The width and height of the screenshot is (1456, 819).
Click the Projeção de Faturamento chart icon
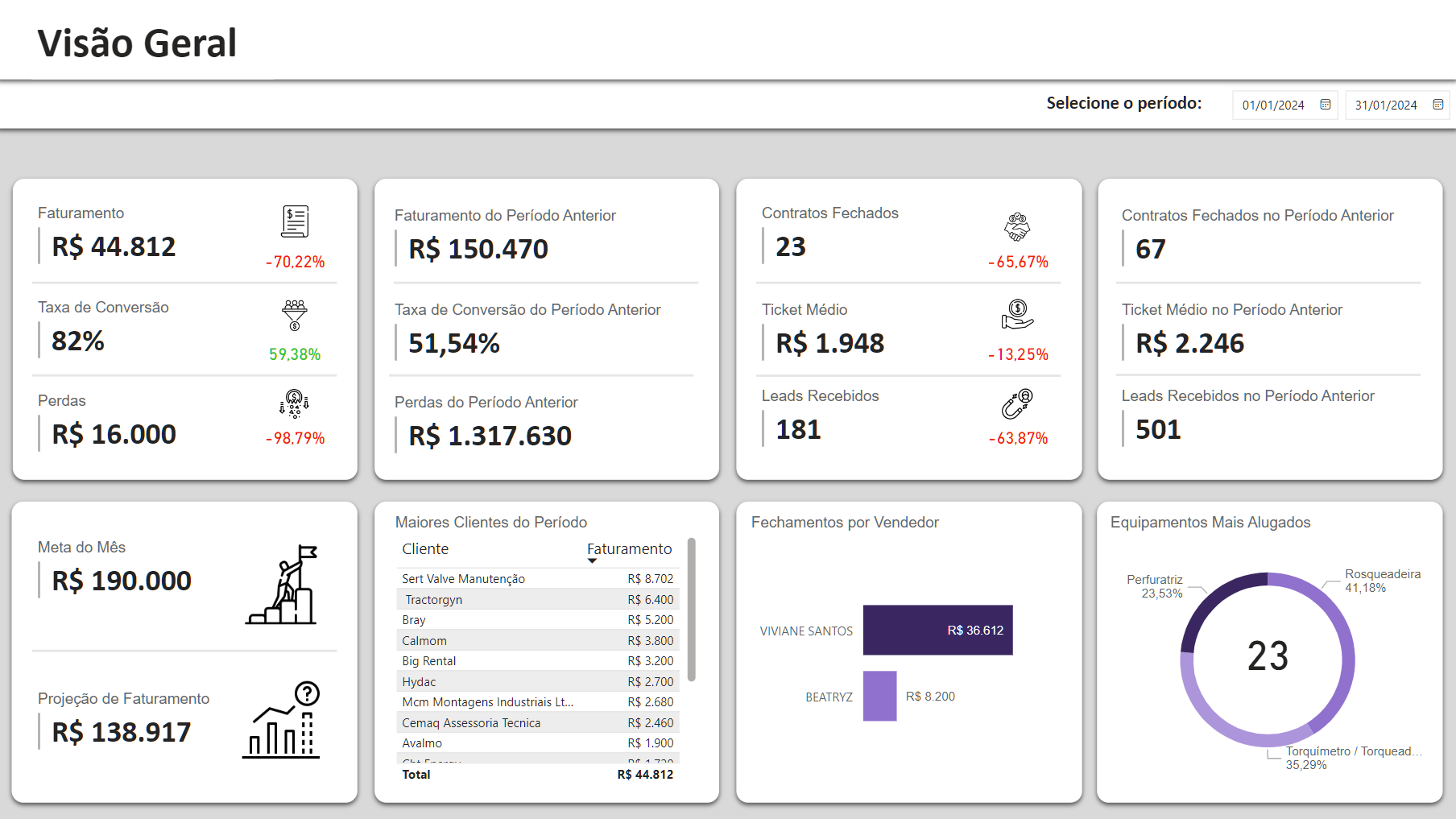point(283,722)
